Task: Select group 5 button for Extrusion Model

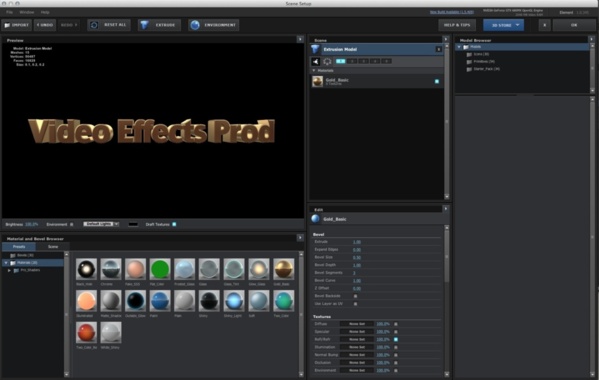Action: (x=386, y=61)
